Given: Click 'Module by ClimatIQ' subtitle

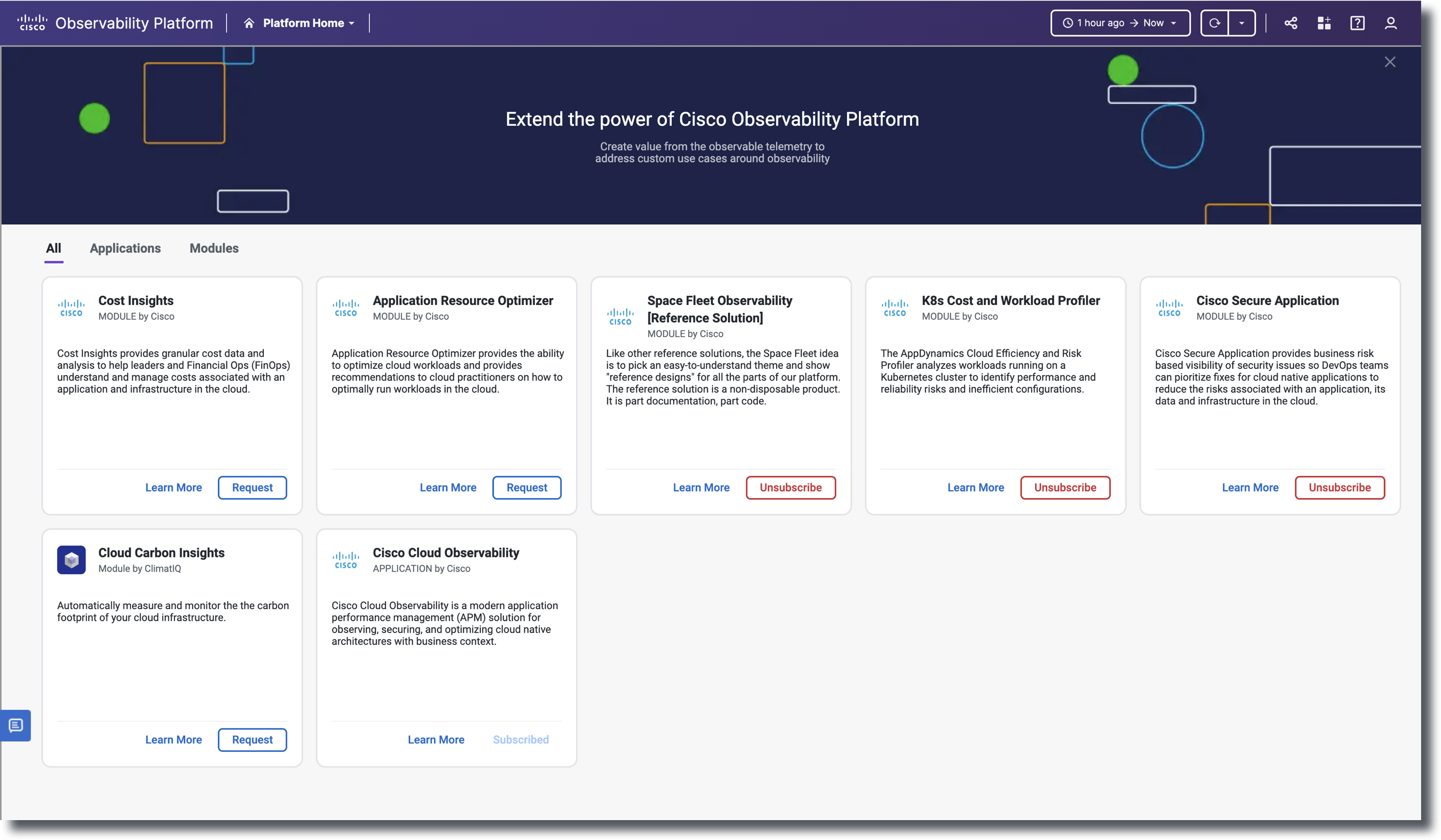Looking at the screenshot, I should (x=140, y=569).
